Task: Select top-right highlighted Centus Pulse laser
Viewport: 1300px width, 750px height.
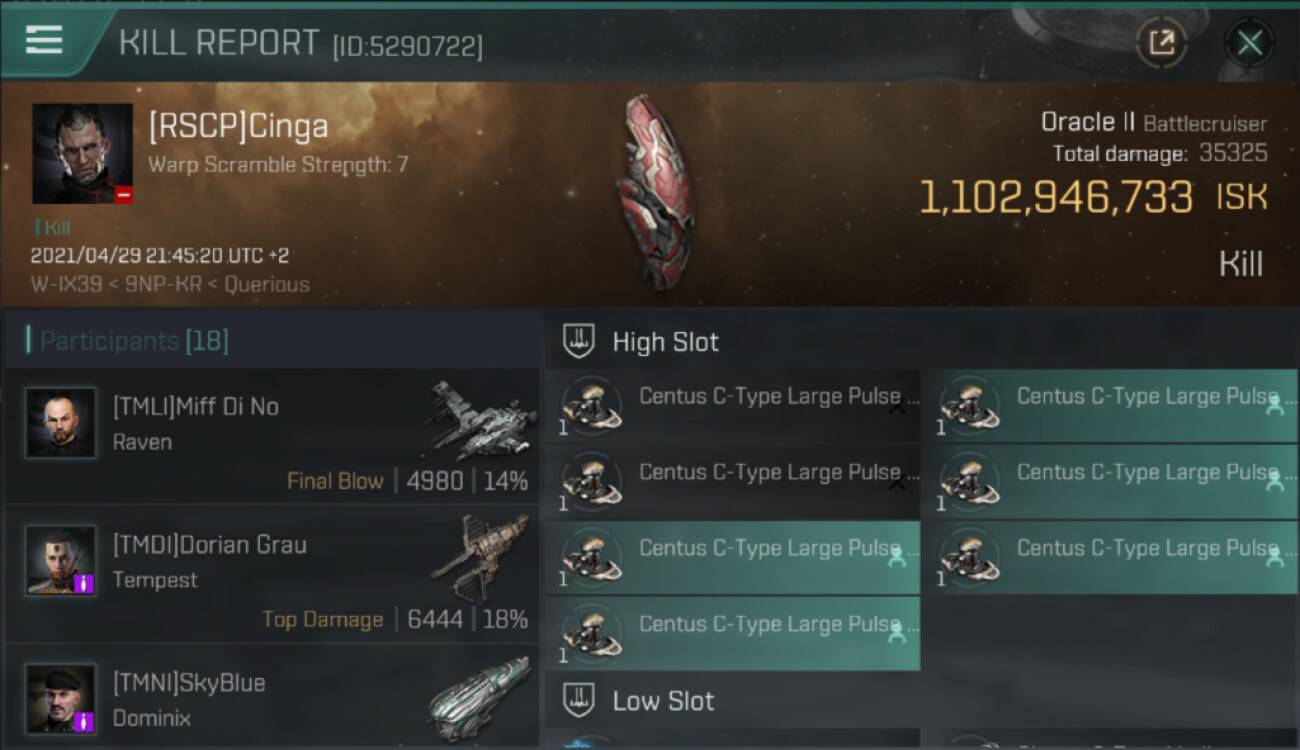Action: click(x=1109, y=406)
